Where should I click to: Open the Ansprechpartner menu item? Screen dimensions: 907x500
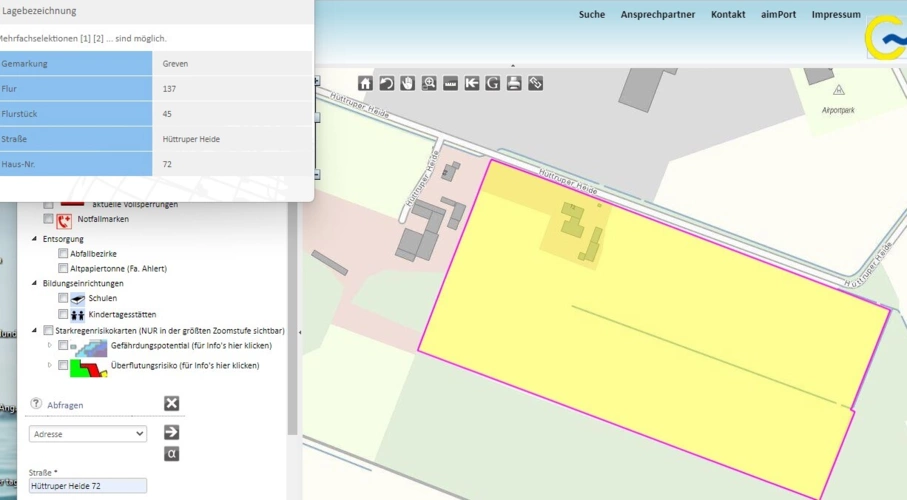click(657, 15)
